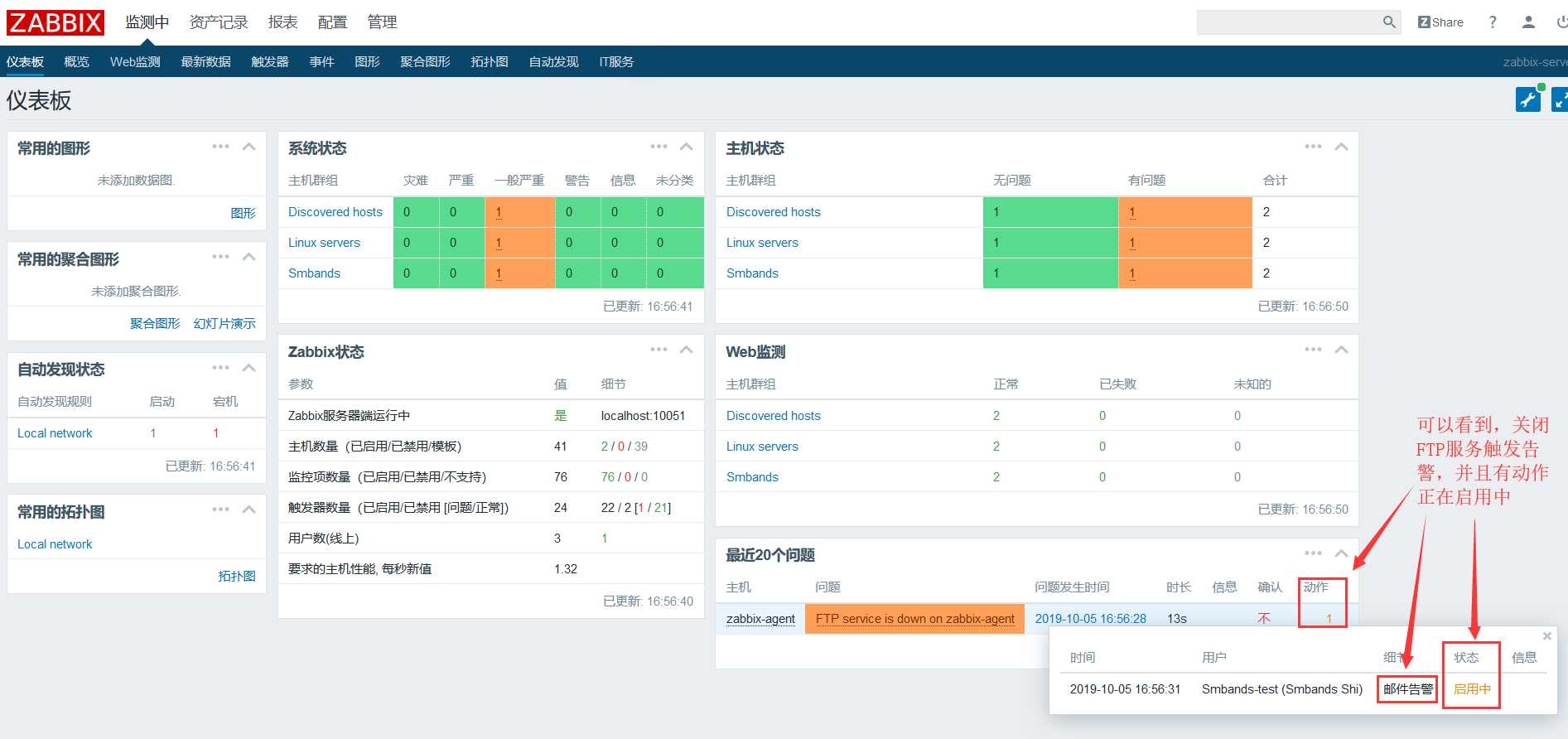Screen dimensions: 1568x739
Task: Open Local network map in 常用的拓扑图
Action: 55,544
